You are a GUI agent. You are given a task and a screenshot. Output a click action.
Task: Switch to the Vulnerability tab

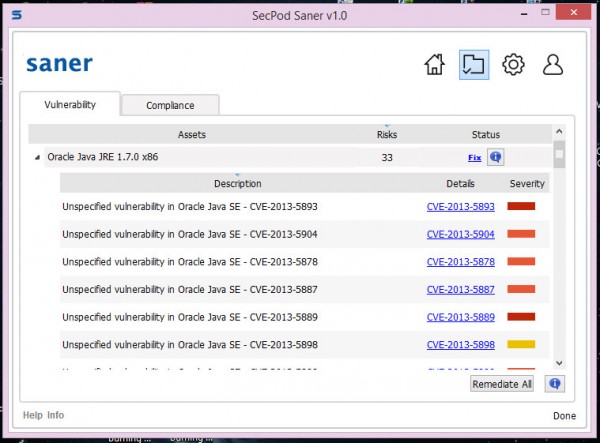(x=70, y=104)
